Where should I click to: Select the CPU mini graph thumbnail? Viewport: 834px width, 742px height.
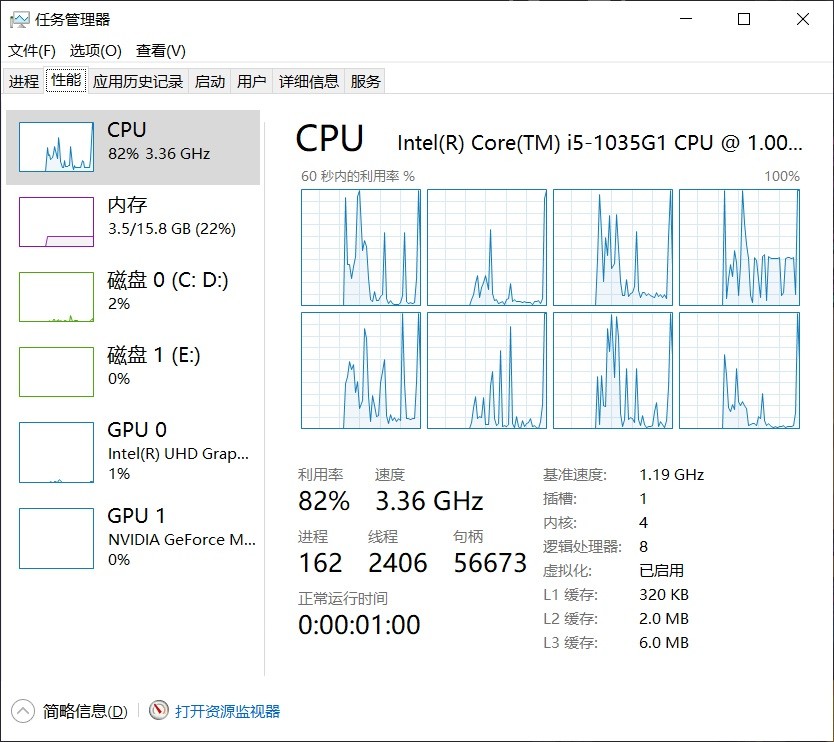56,147
